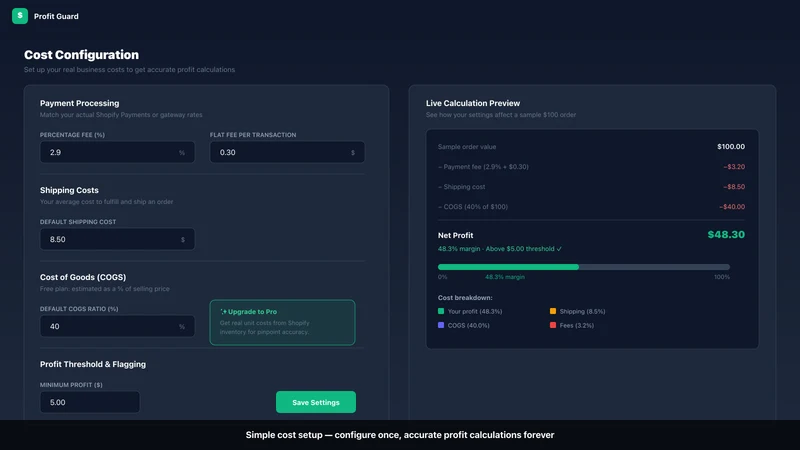The height and width of the screenshot is (450, 800).
Task: Click the Live Calculation Preview heading
Action: [473, 103]
